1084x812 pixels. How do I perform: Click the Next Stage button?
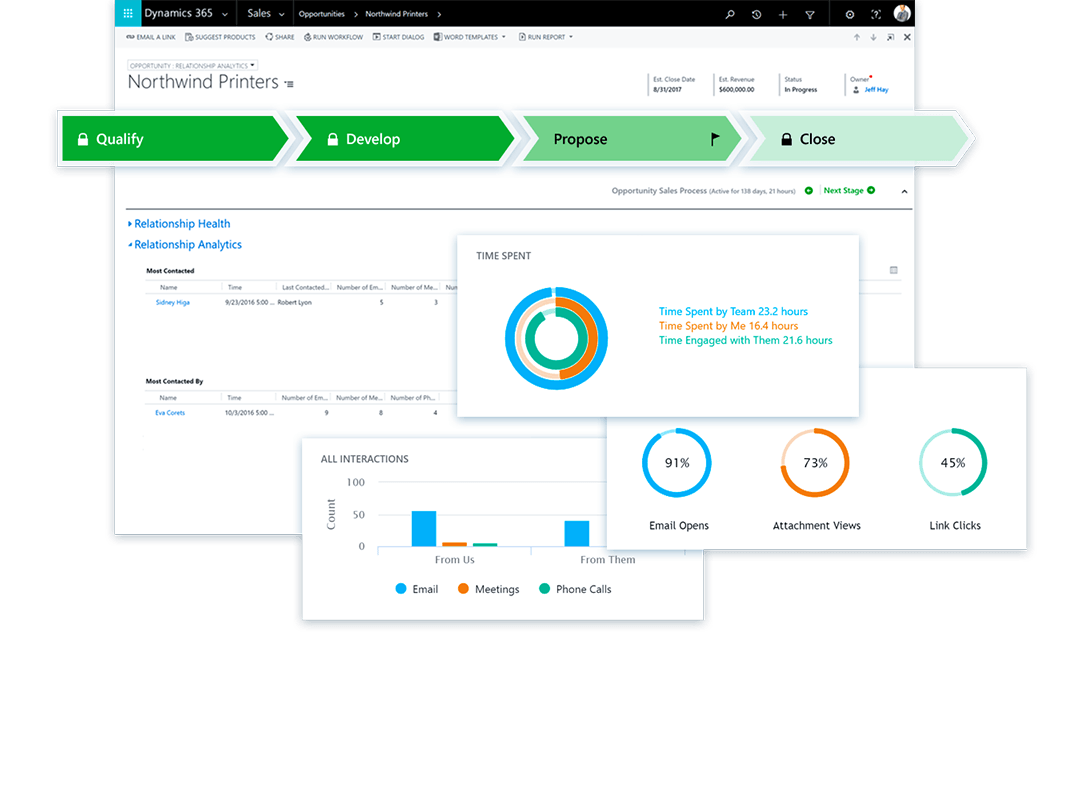848,190
